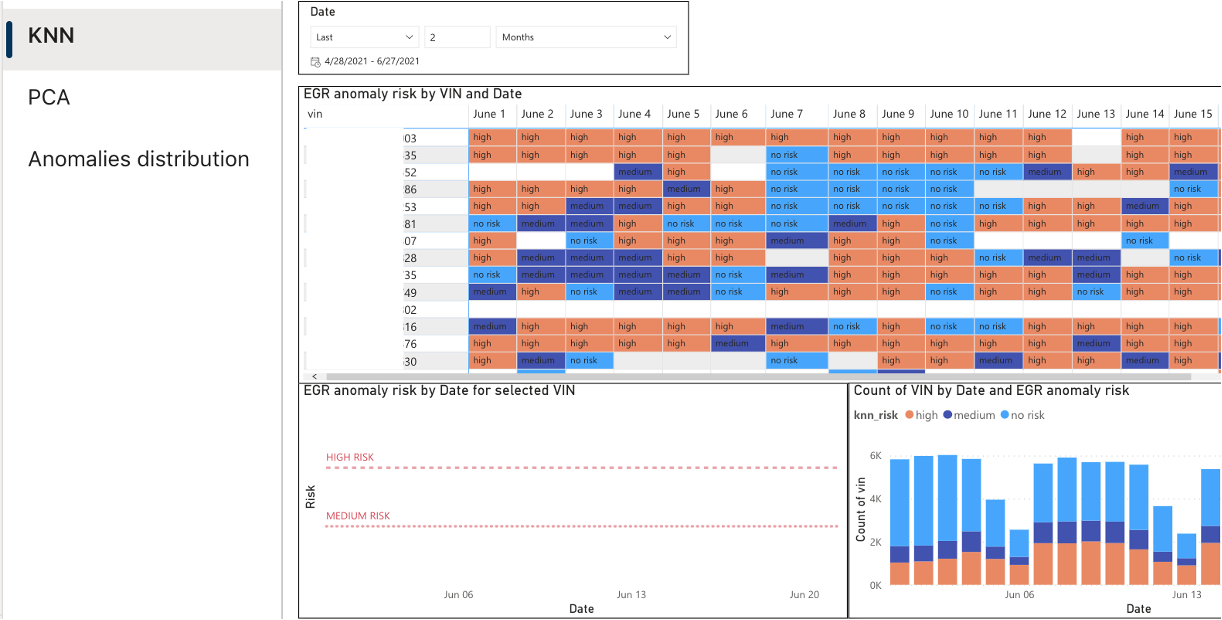Open the 'Months' period dropdown
The image size is (1222, 620).
point(586,37)
